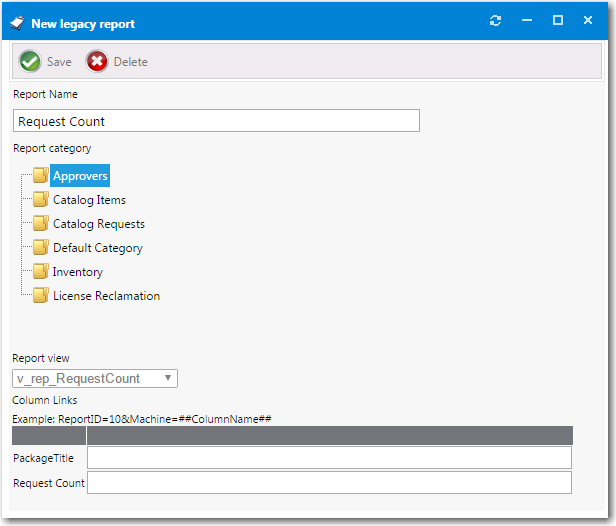Select the Approvers category label
This screenshot has width=616, height=526.
click(x=80, y=176)
